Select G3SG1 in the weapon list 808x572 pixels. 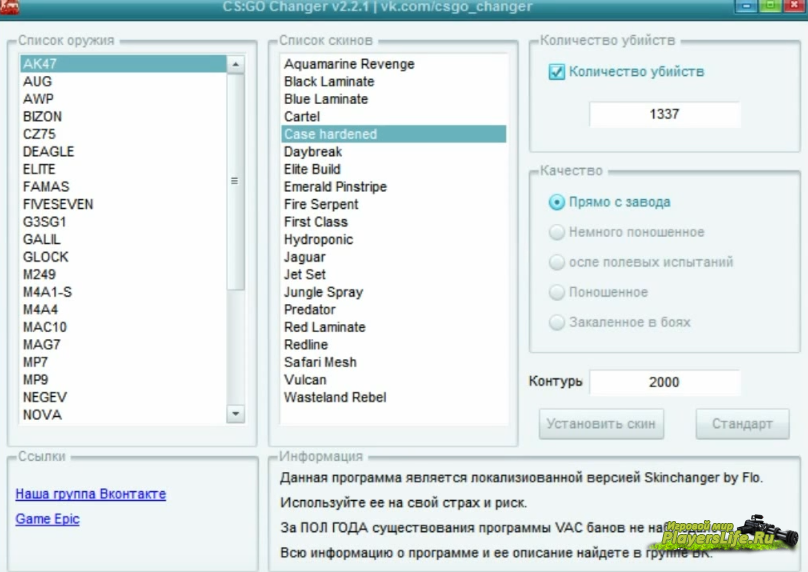[123, 222]
